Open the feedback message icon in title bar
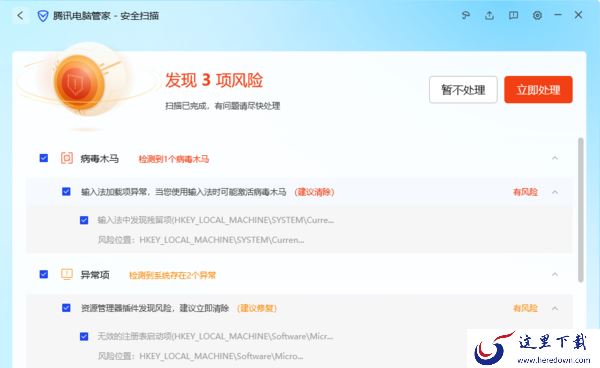Image resolution: width=600 pixels, height=368 pixels. (x=513, y=15)
